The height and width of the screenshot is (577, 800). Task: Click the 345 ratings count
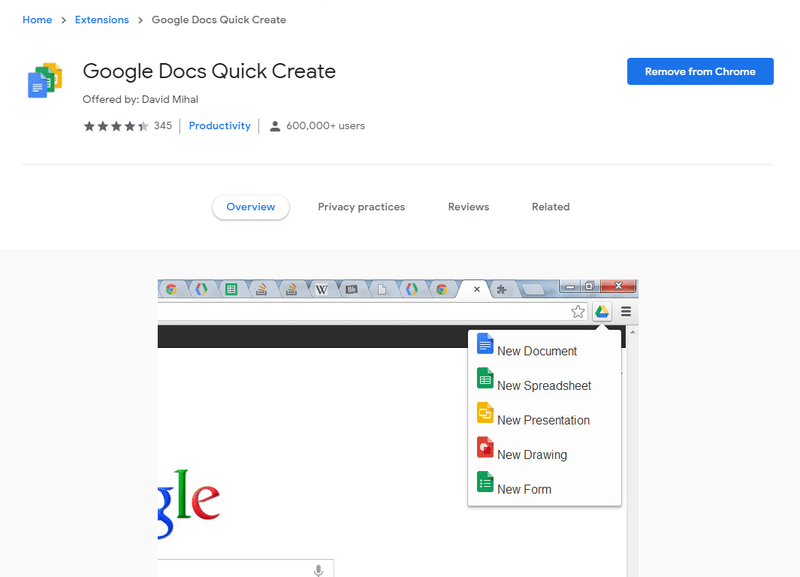pos(163,126)
